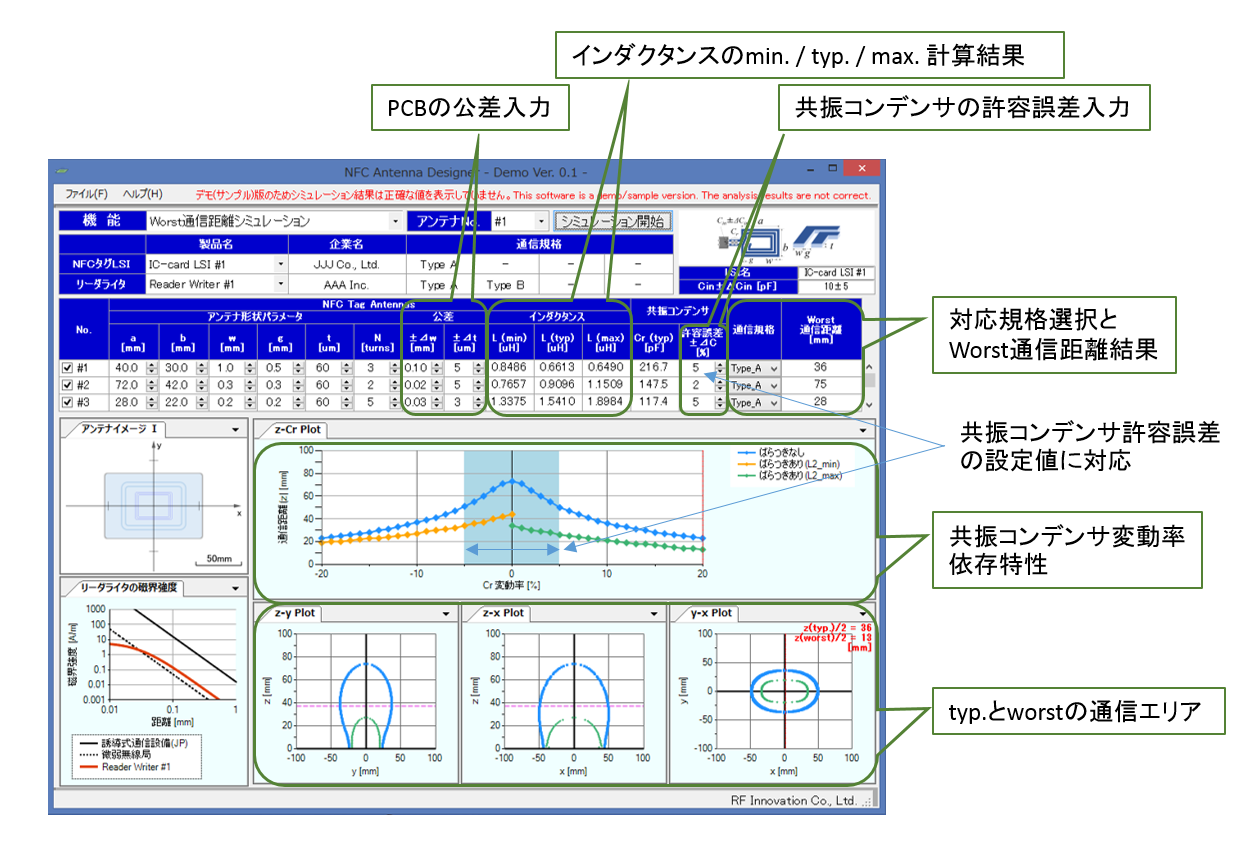Screen dimensions: 1253x851
Task: Open z-Cr Plot panel dropdown arrow
Action: [862, 430]
